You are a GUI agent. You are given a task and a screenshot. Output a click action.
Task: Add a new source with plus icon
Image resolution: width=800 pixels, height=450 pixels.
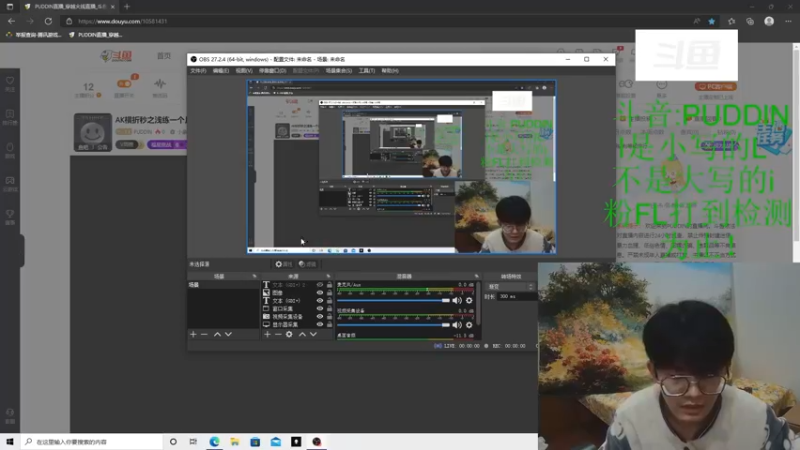tap(267, 334)
